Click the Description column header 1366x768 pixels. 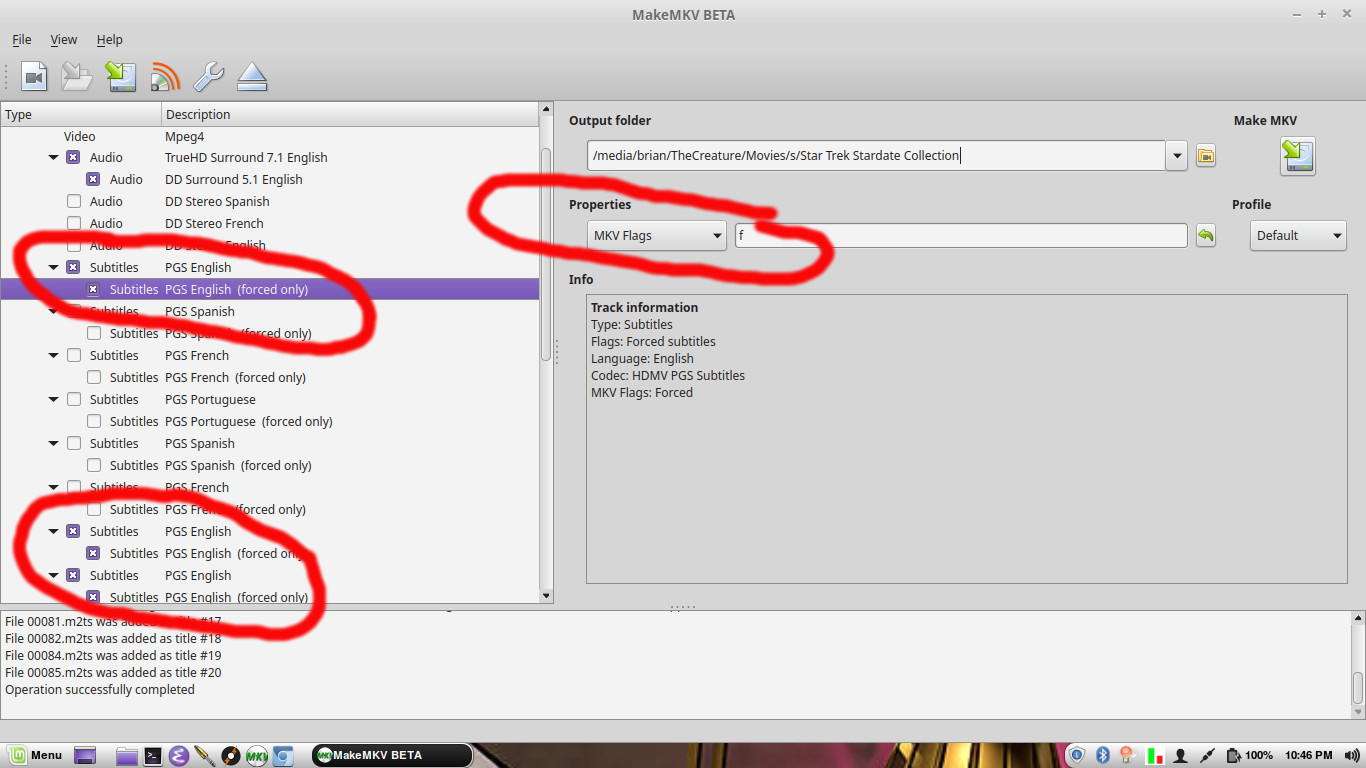pos(350,114)
